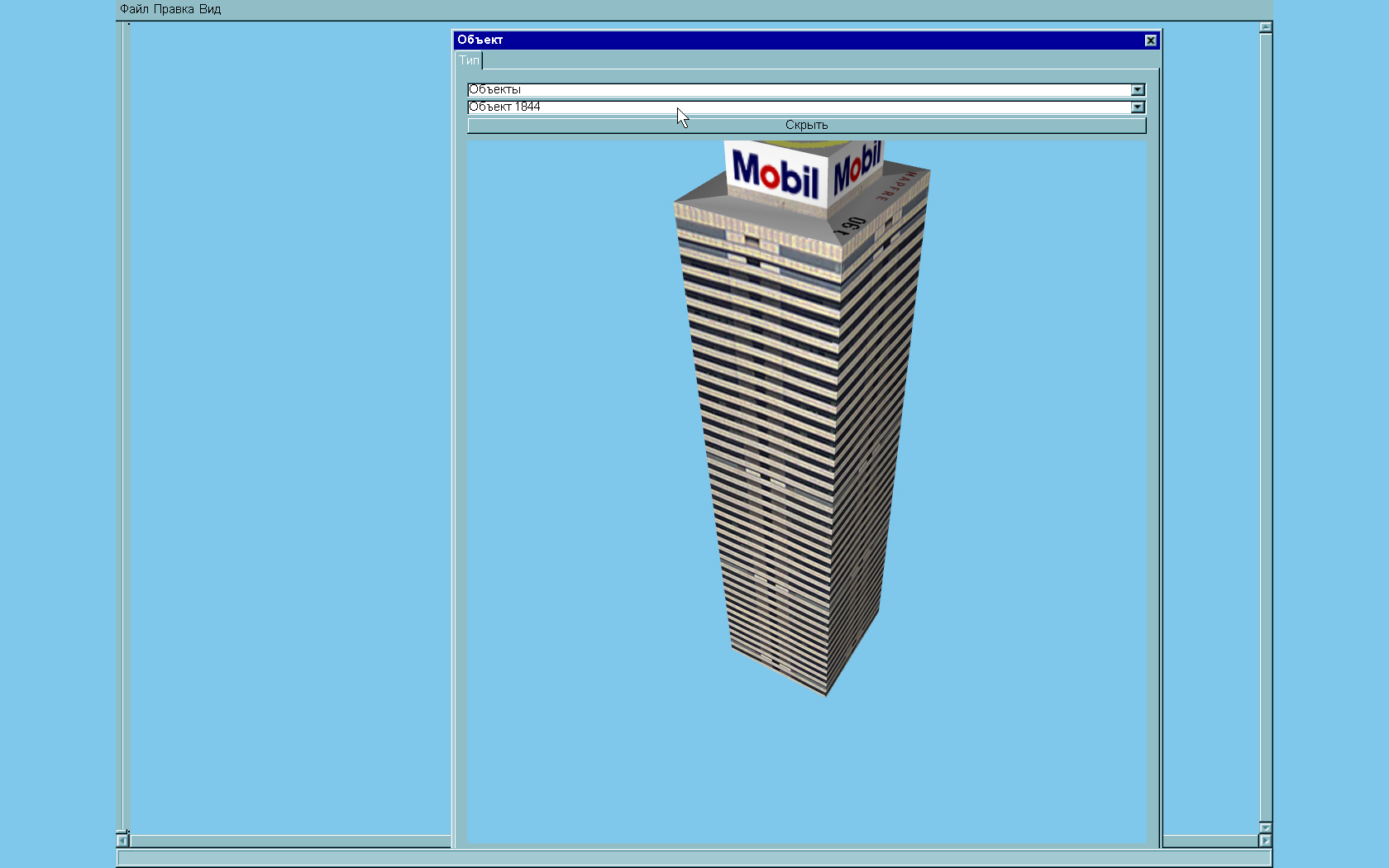Screen dimensions: 1389x868
Task: Open the Вид menu
Action: click(210, 9)
